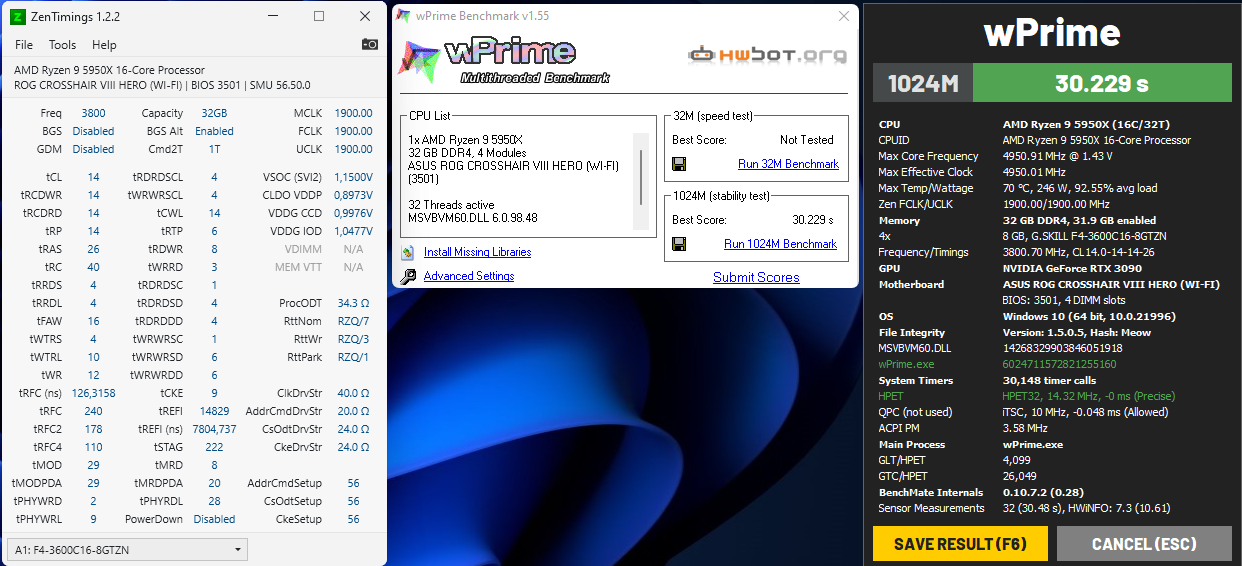Click the RttPark value RZQ/1
This screenshot has height=566, width=1242.
tap(353, 357)
